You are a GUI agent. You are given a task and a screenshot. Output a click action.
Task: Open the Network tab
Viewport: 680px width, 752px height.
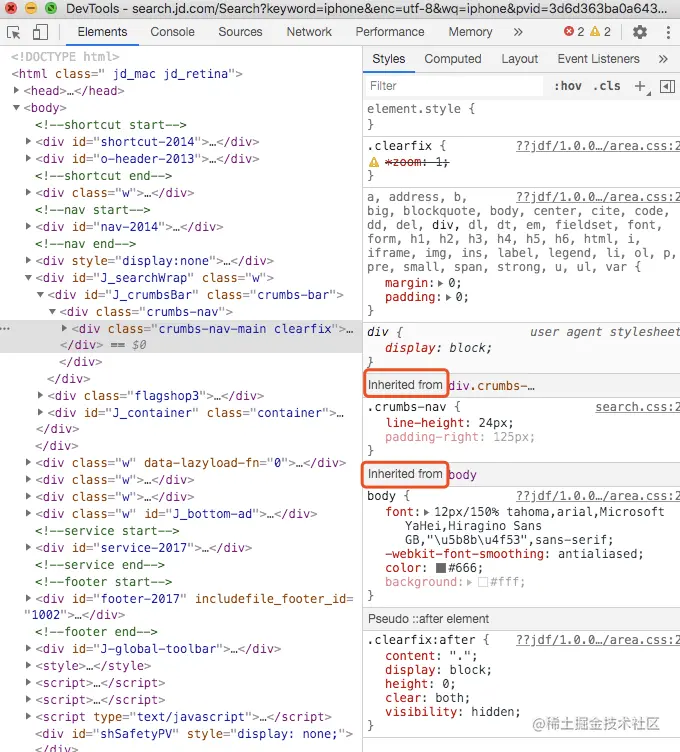309,32
